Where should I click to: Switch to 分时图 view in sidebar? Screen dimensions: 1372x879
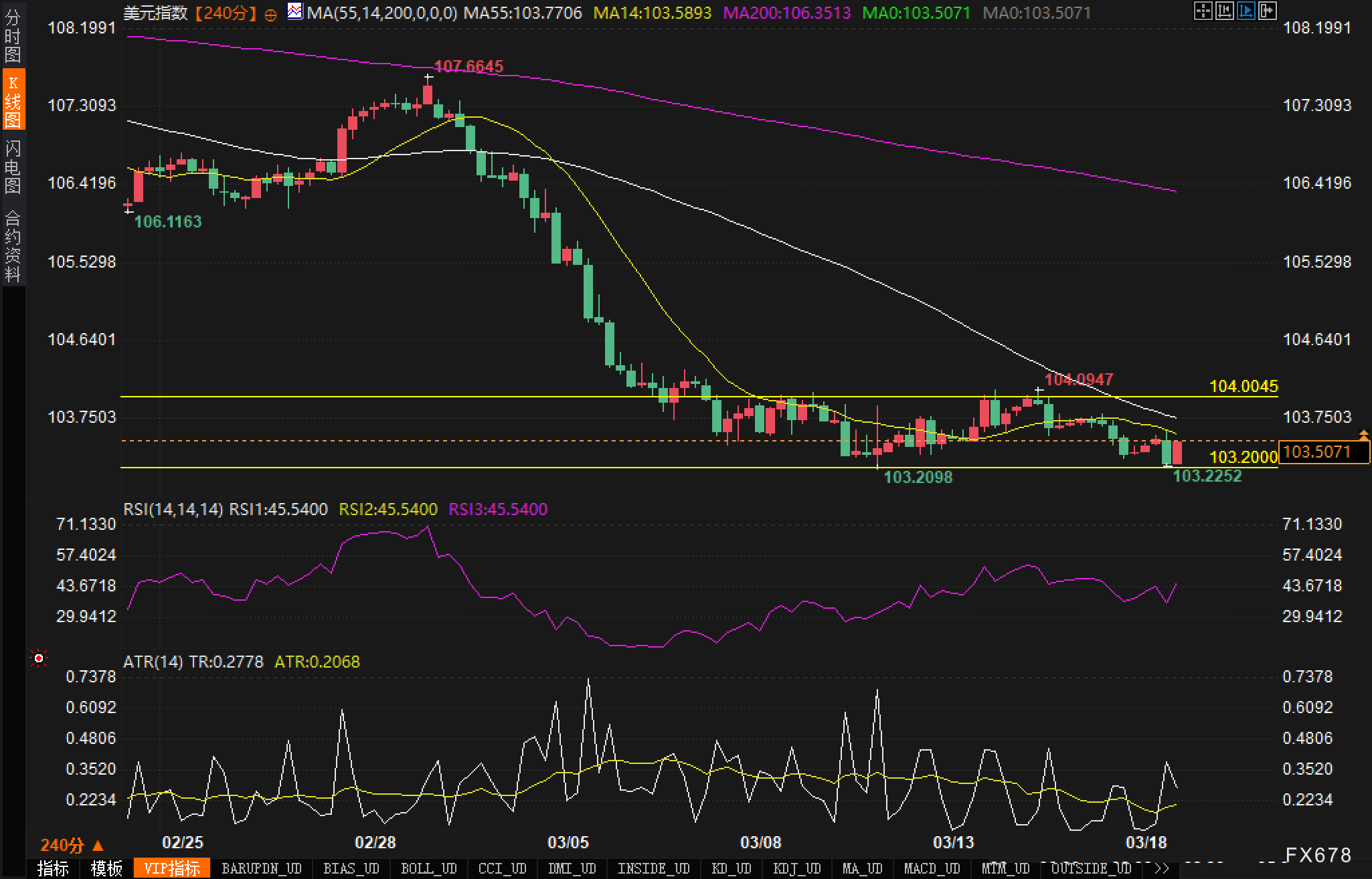(x=13, y=36)
